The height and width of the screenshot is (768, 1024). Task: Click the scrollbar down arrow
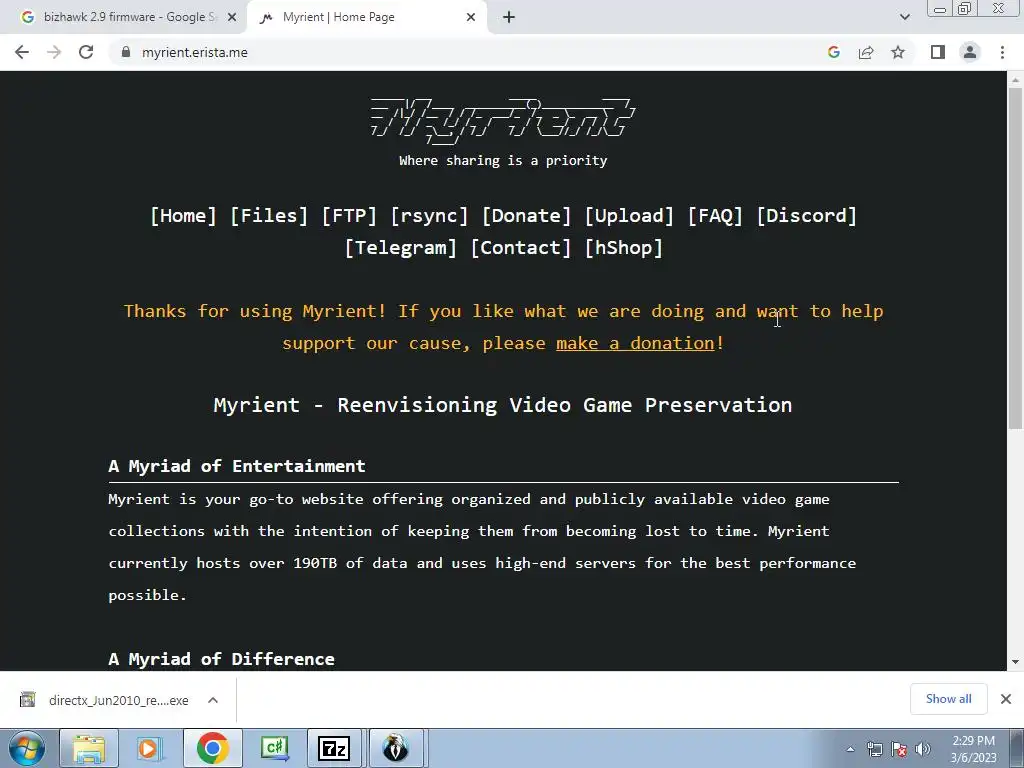click(1015, 662)
